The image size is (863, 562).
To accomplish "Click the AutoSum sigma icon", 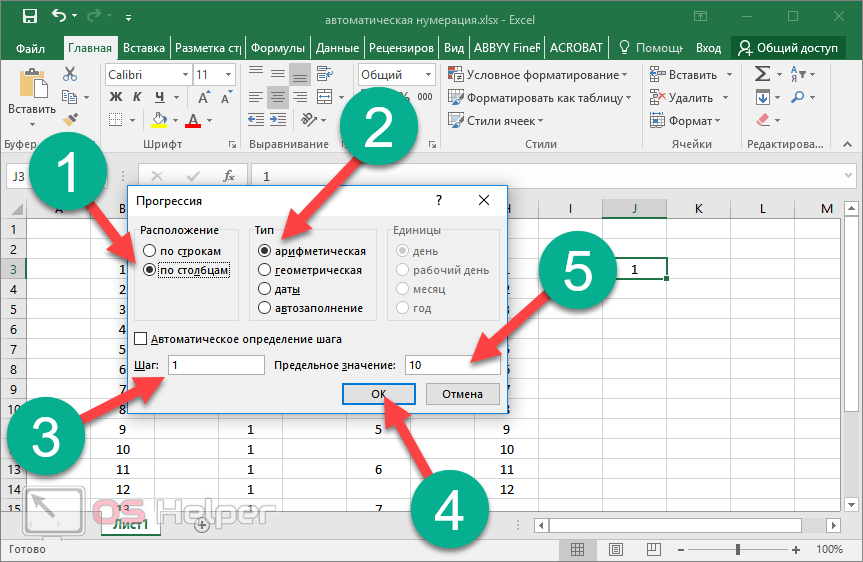I will click(x=762, y=74).
